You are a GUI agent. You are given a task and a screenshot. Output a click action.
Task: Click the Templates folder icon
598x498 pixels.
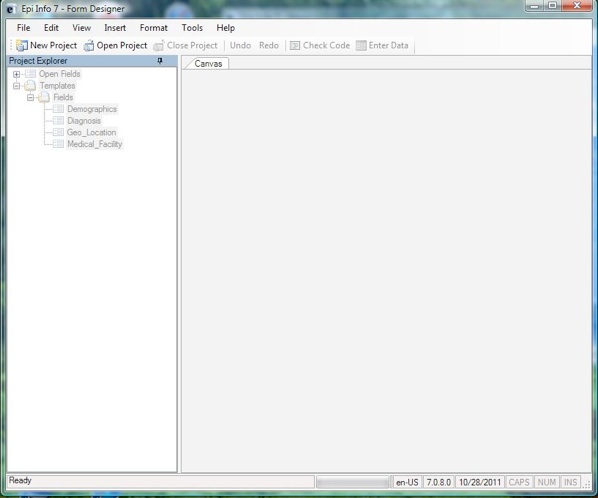(30, 86)
